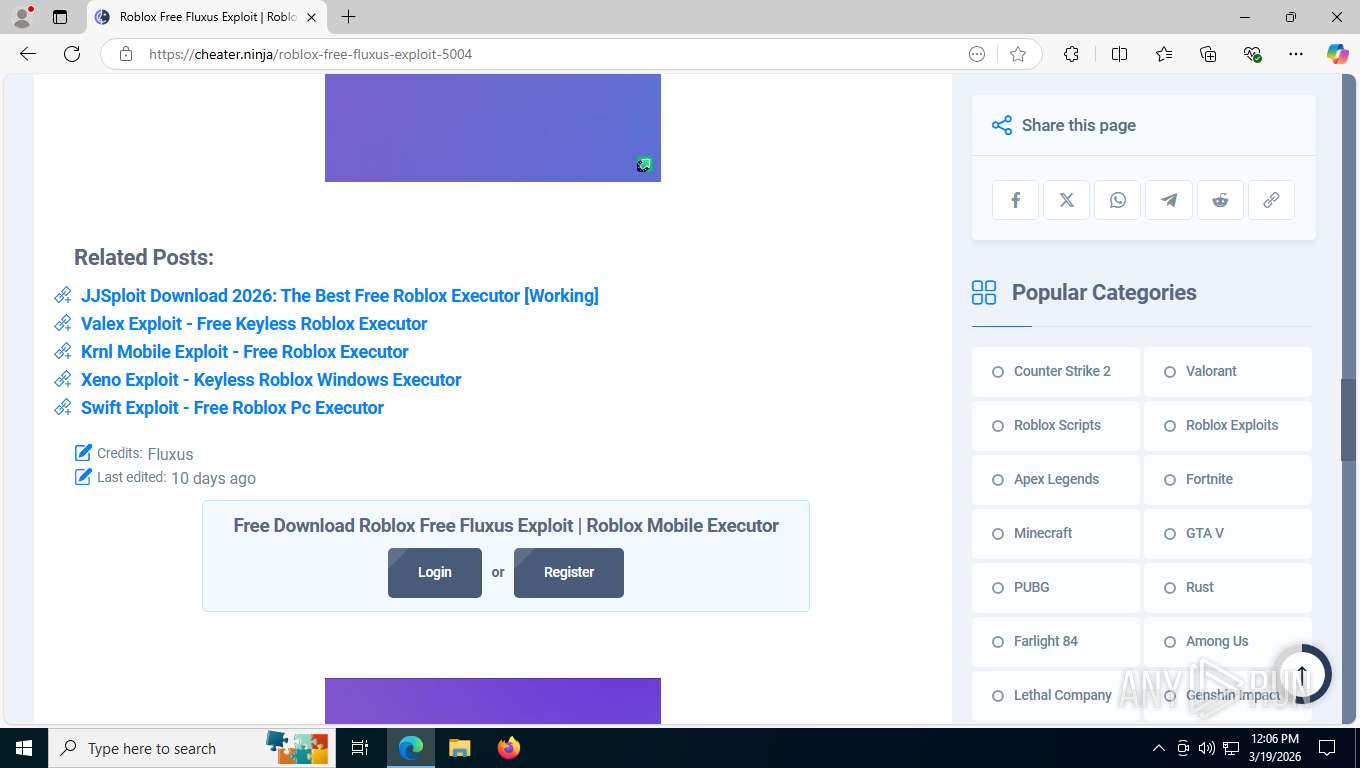Open new tab with plus button

point(348,17)
